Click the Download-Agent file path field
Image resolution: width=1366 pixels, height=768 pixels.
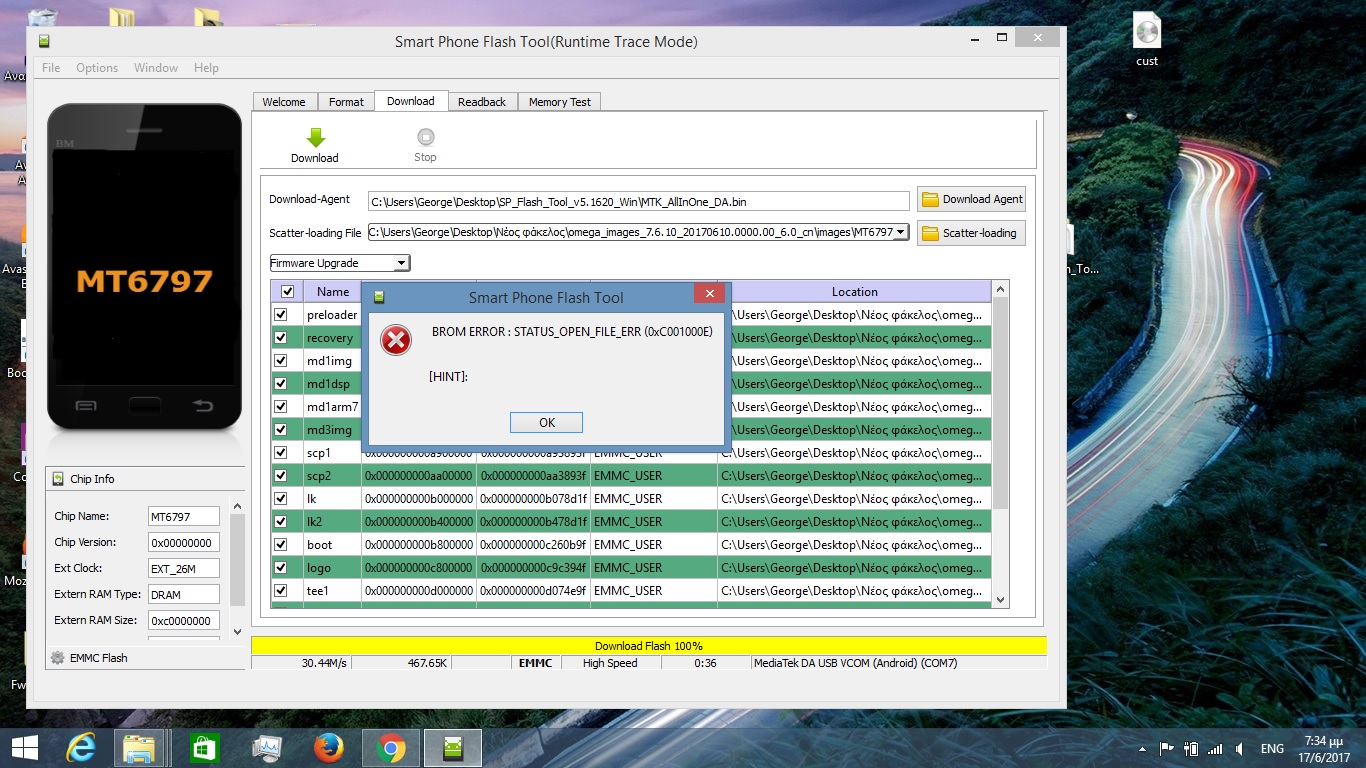click(638, 202)
